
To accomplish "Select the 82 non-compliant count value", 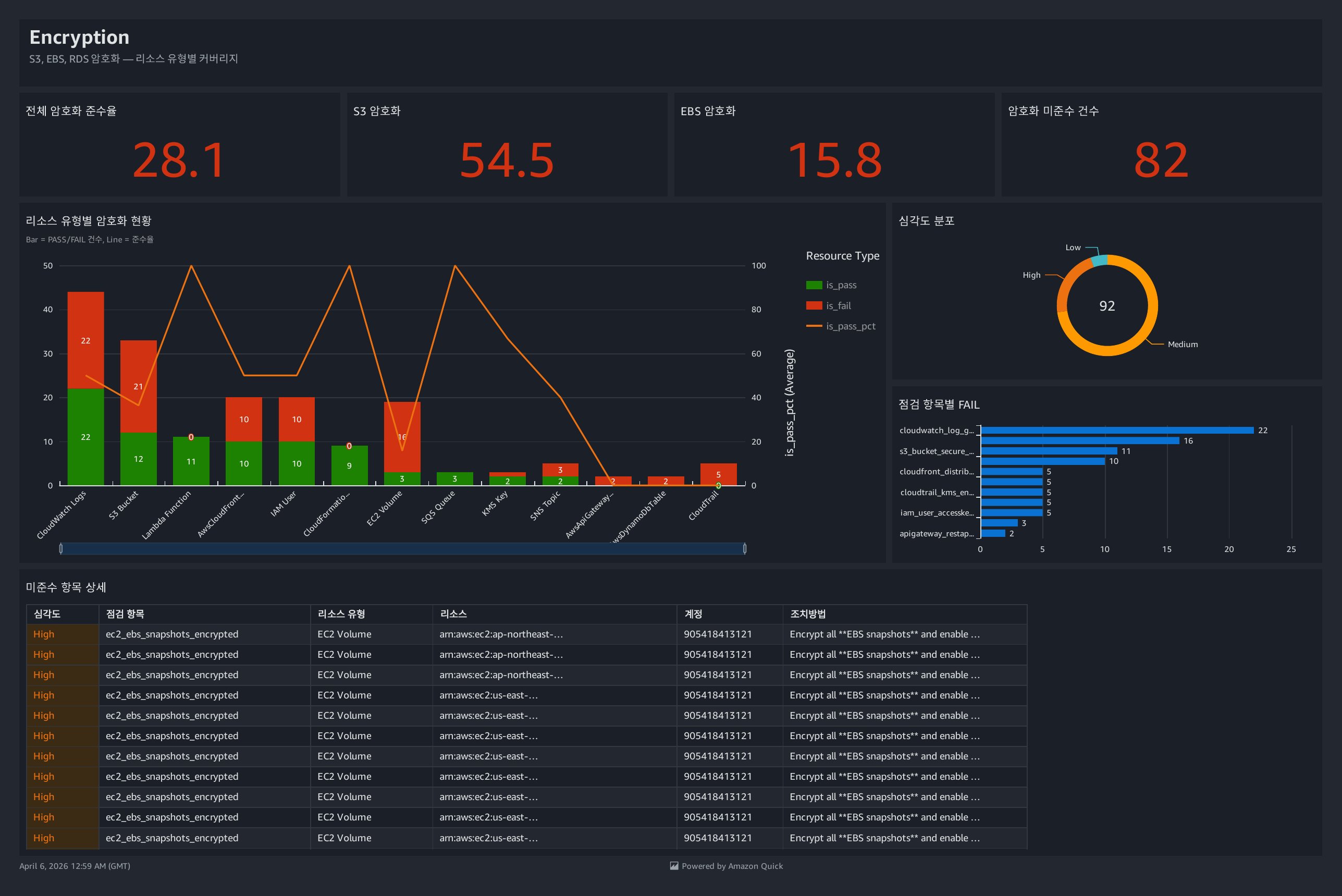I will (1162, 160).
